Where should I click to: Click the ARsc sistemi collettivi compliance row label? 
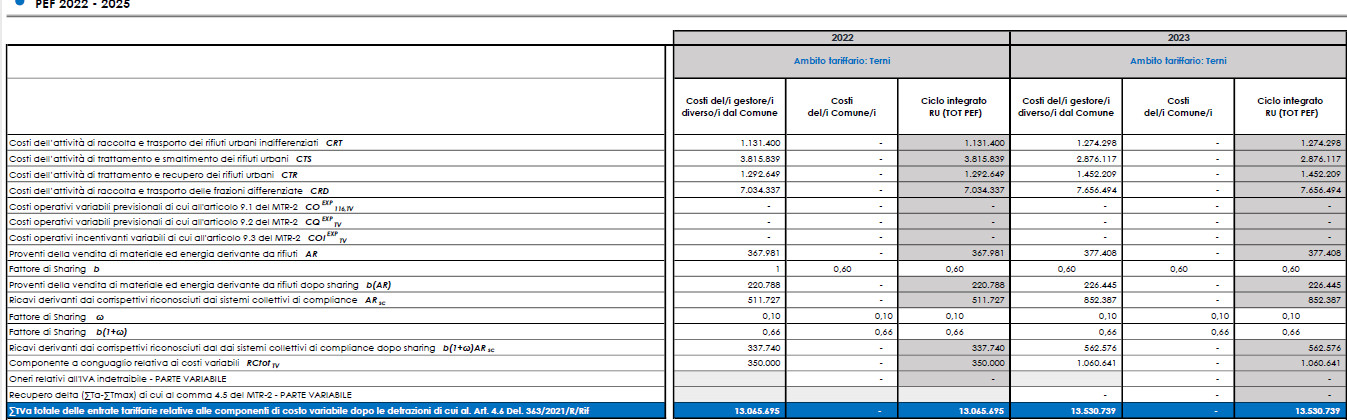click(198, 299)
